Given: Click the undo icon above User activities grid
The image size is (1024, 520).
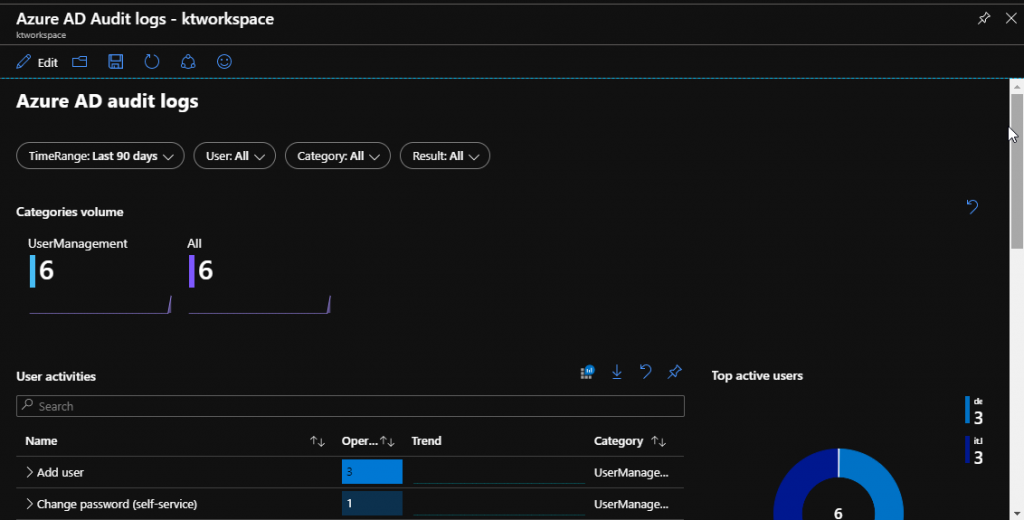Looking at the screenshot, I should (646, 372).
